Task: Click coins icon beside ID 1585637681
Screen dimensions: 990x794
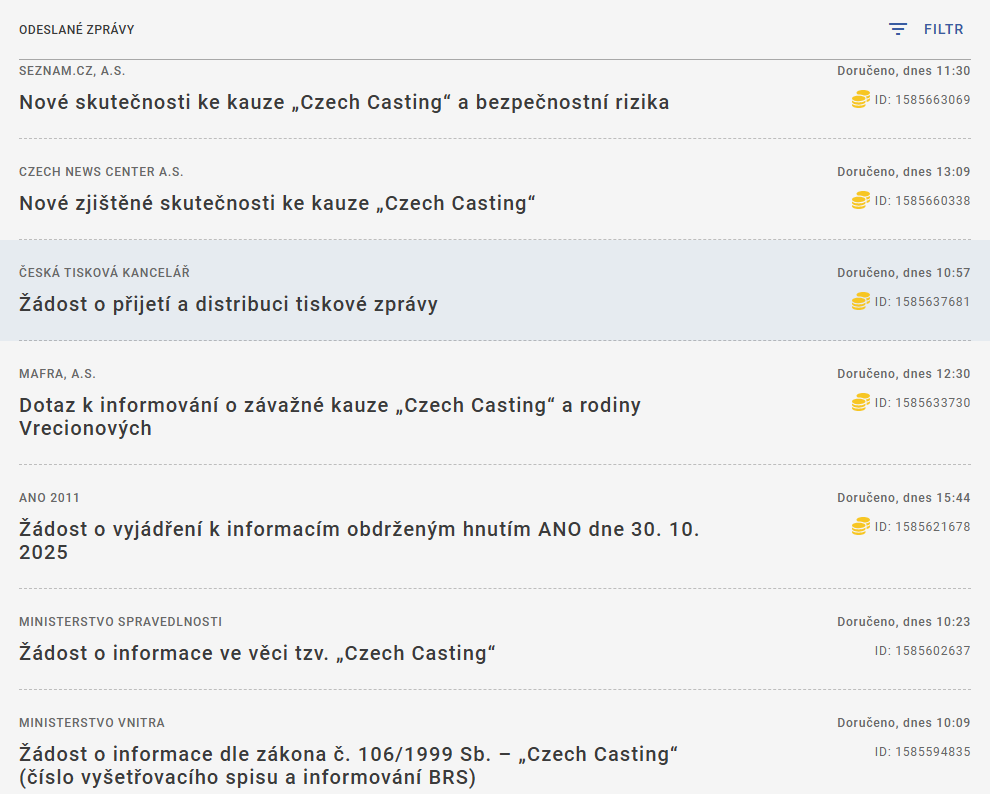Action: [x=860, y=301]
